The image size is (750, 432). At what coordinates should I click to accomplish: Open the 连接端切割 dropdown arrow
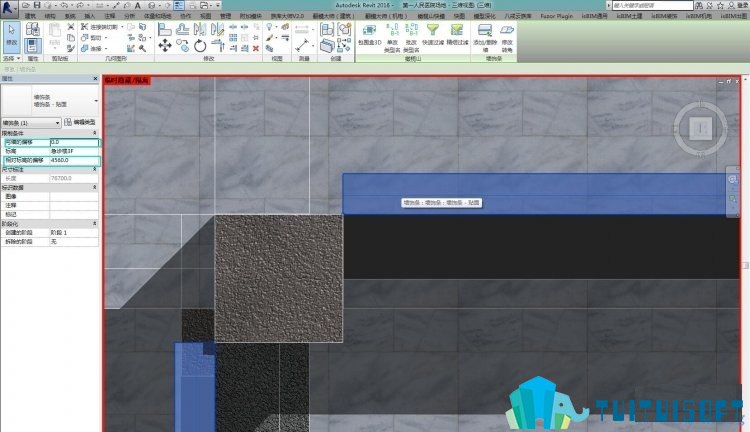pos(121,27)
